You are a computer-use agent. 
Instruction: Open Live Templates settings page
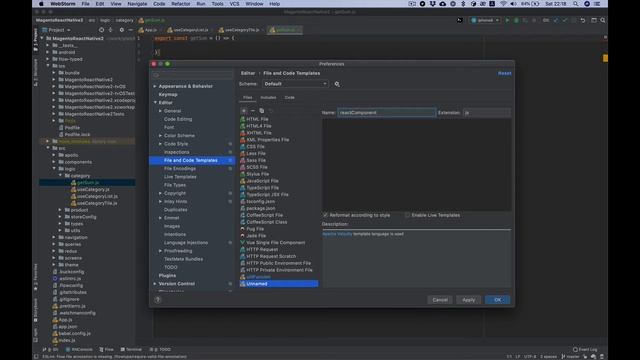(180, 177)
